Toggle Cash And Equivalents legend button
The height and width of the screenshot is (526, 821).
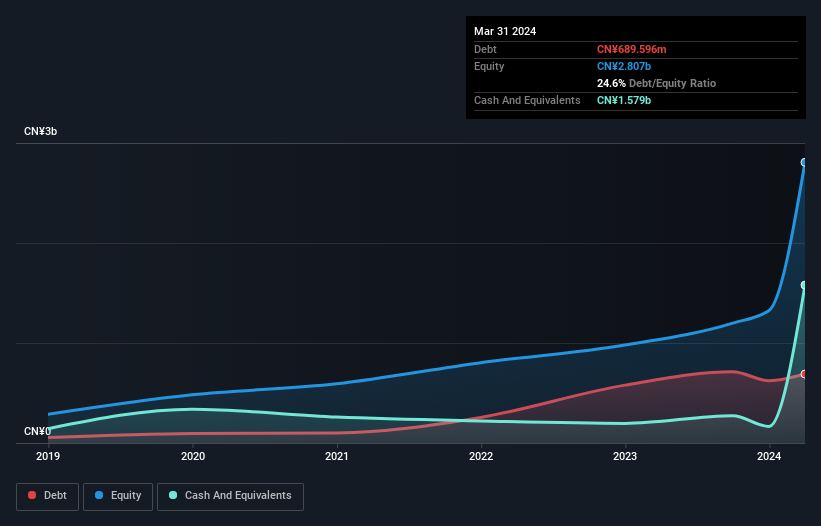tap(230, 496)
